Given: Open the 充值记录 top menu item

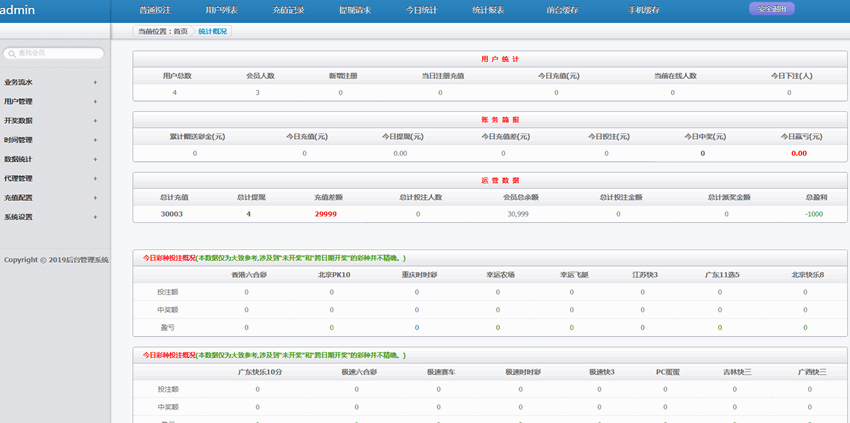Looking at the screenshot, I should (288, 10).
